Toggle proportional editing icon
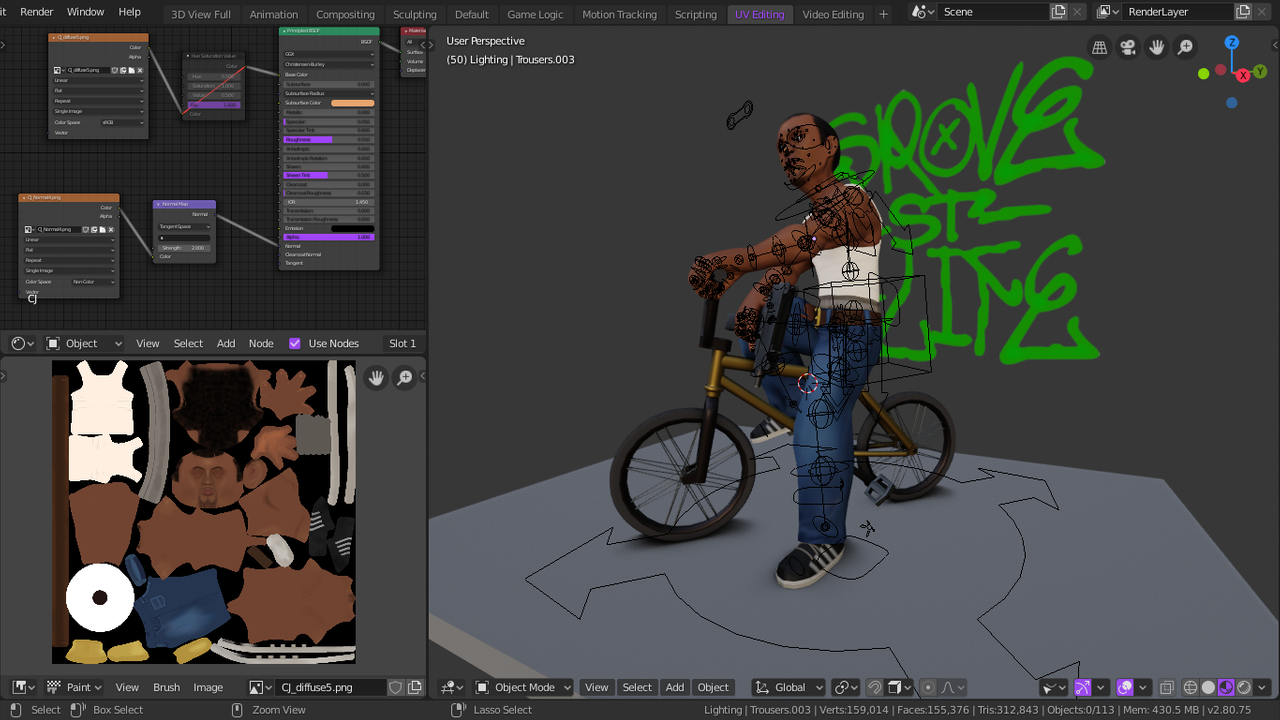The height and width of the screenshot is (720, 1280). [x=929, y=687]
